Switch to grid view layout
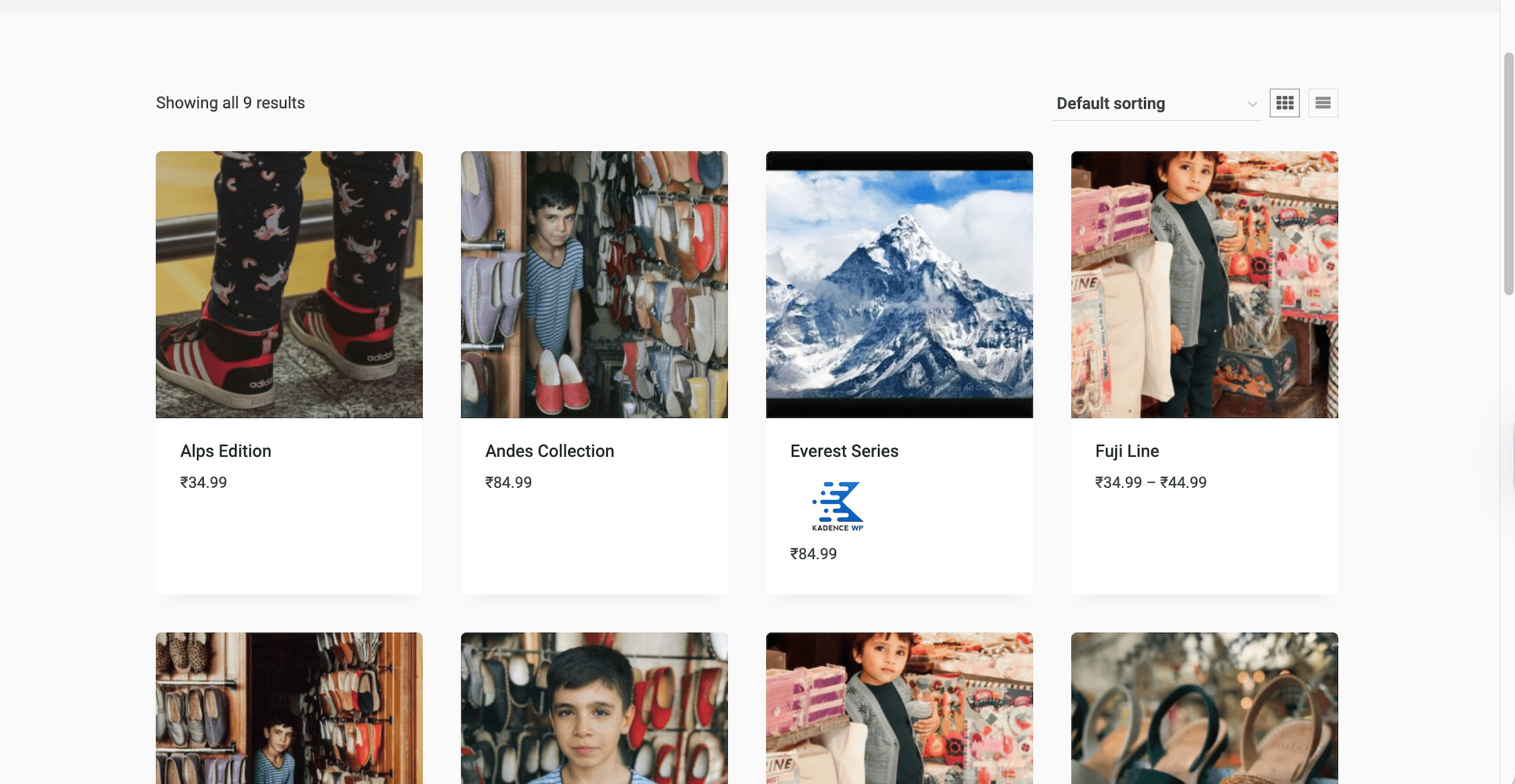The image size is (1515, 784). [1284, 103]
